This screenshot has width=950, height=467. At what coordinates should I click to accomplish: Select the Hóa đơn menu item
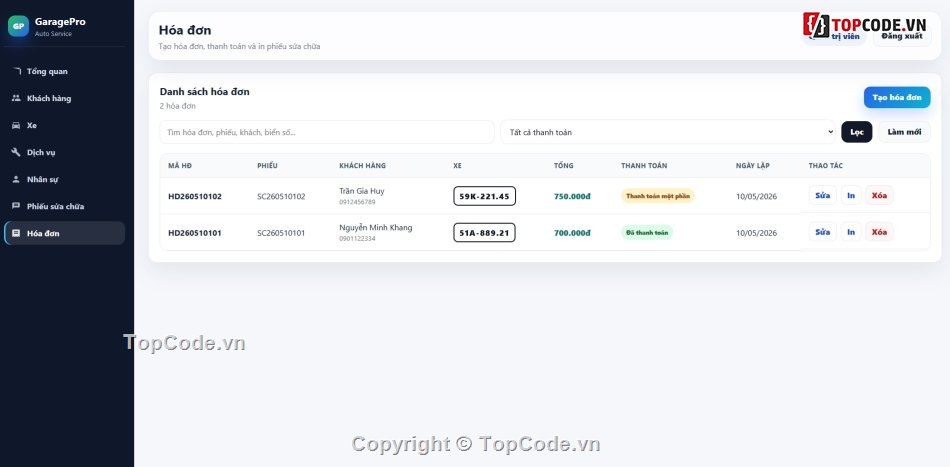pyautogui.click(x=65, y=233)
